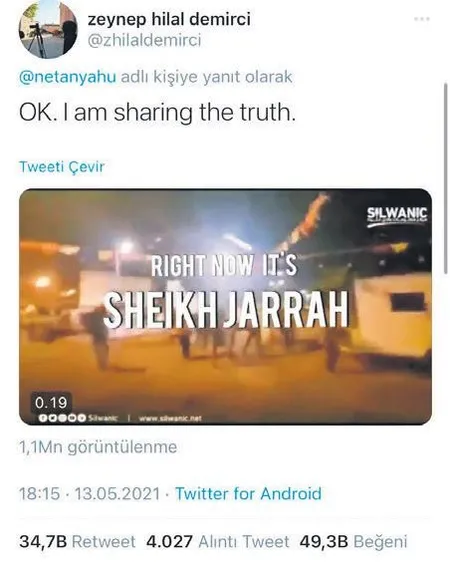
Task: Open the @netanyahu mention link
Action: coord(67,77)
